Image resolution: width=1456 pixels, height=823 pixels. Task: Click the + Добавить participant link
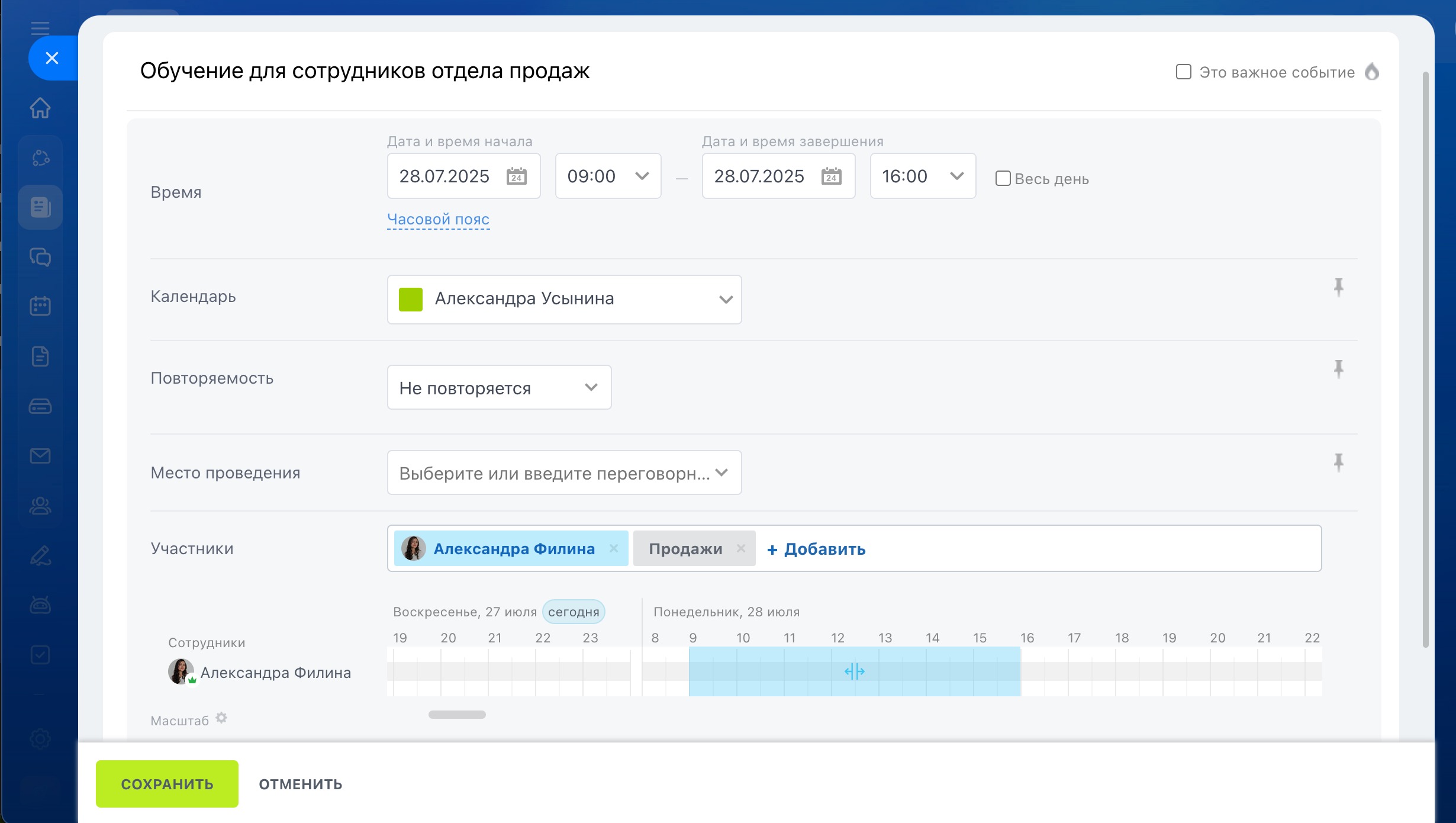tap(816, 549)
